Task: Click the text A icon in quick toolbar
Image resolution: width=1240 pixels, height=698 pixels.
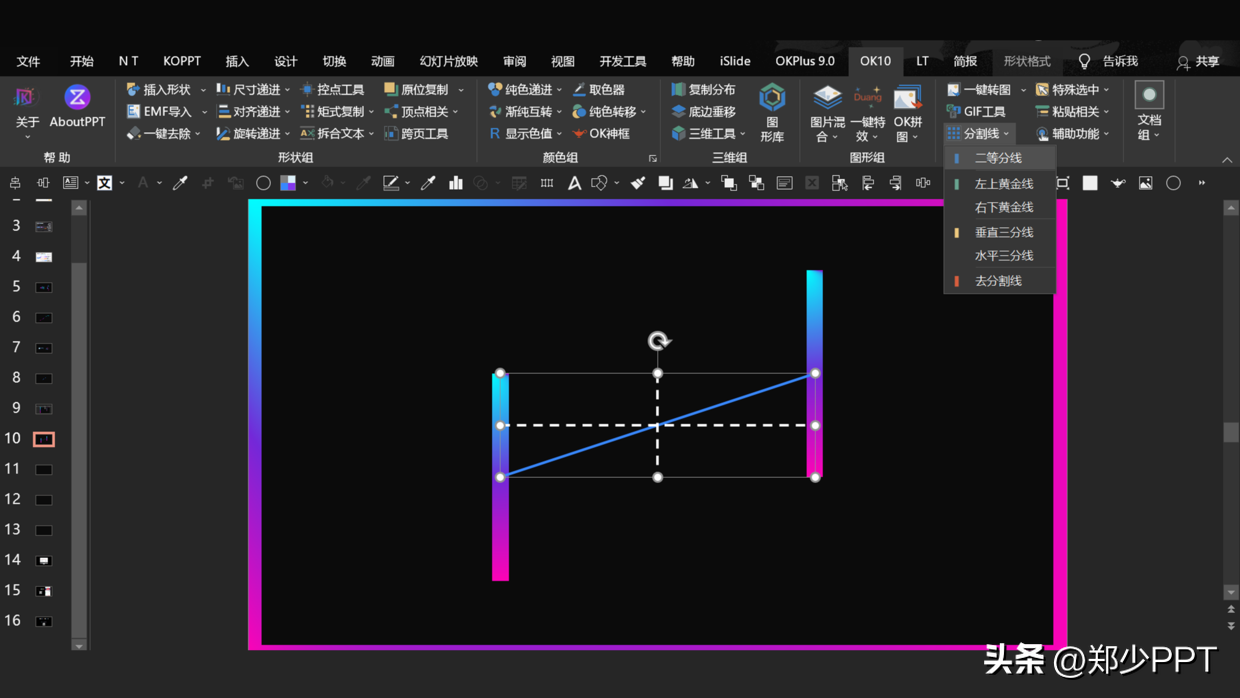Action: click(x=574, y=183)
